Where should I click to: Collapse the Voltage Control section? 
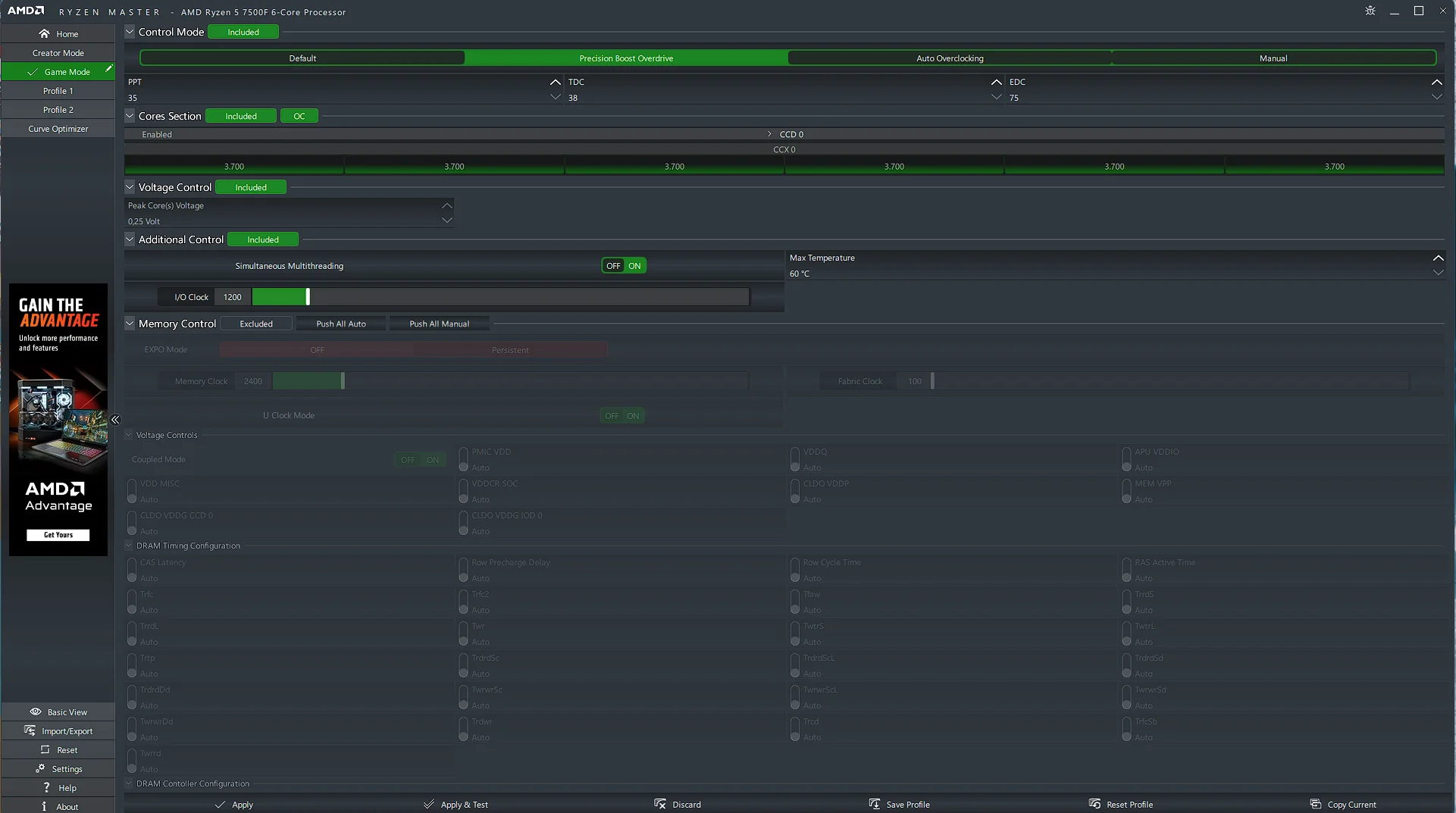pyautogui.click(x=130, y=187)
